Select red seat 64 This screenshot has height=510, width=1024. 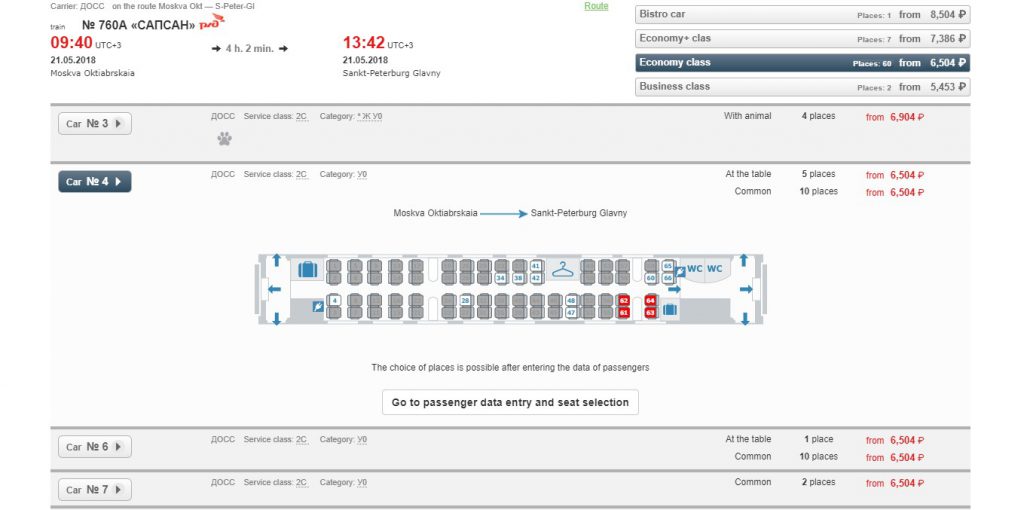point(650,300)
